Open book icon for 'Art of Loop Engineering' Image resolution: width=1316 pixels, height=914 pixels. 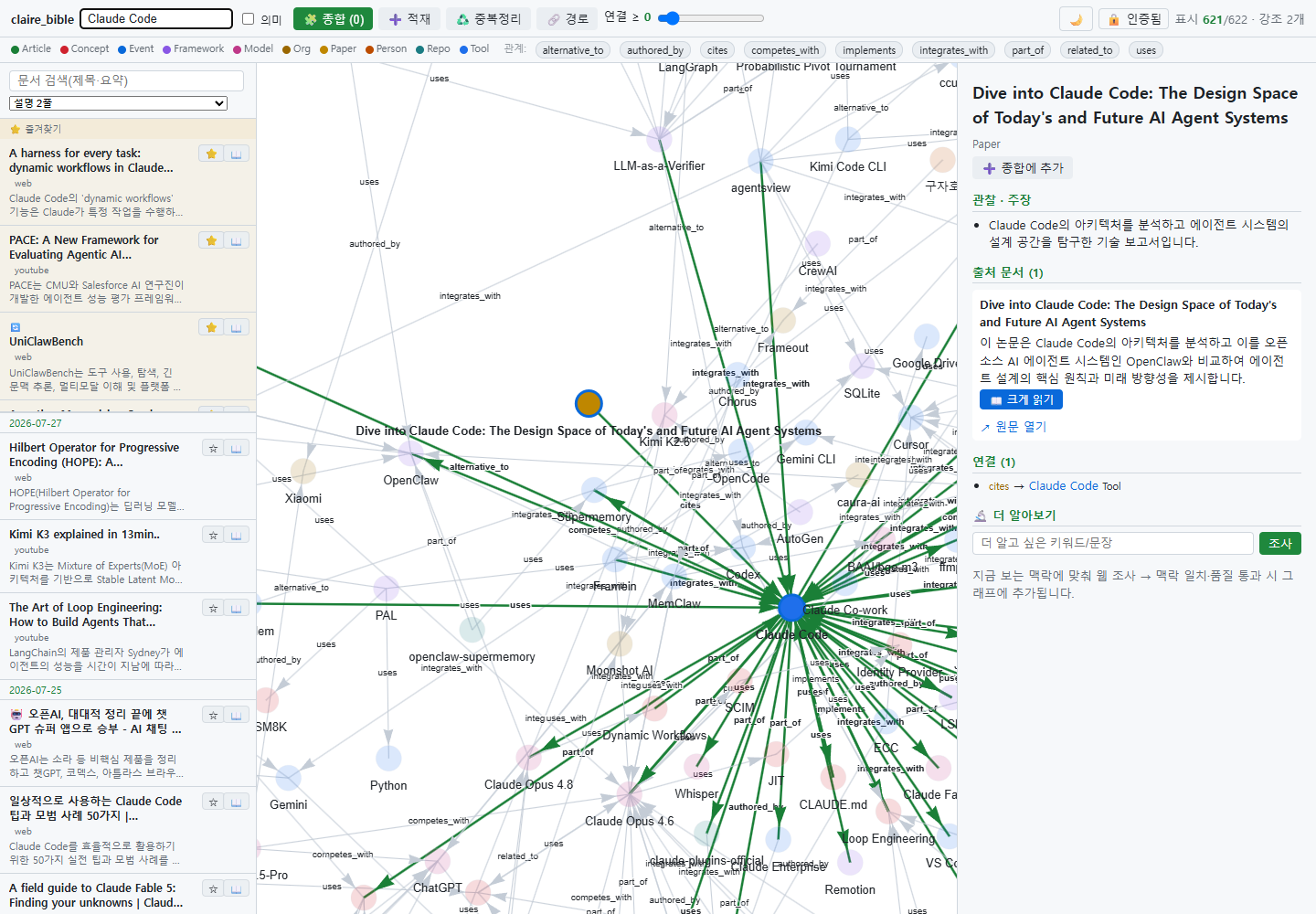point(238,608)
